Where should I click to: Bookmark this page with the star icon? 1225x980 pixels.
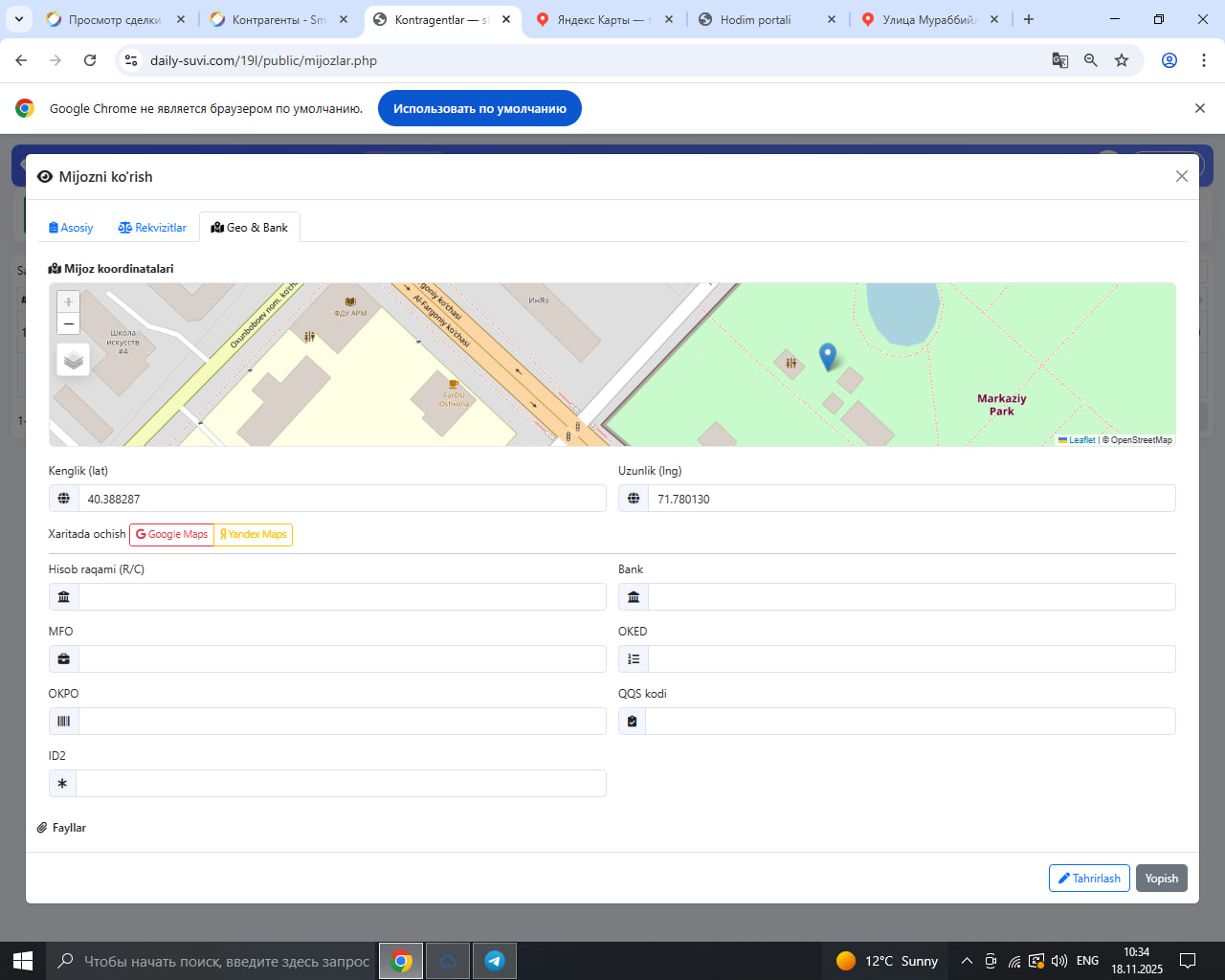(1122, 60)
